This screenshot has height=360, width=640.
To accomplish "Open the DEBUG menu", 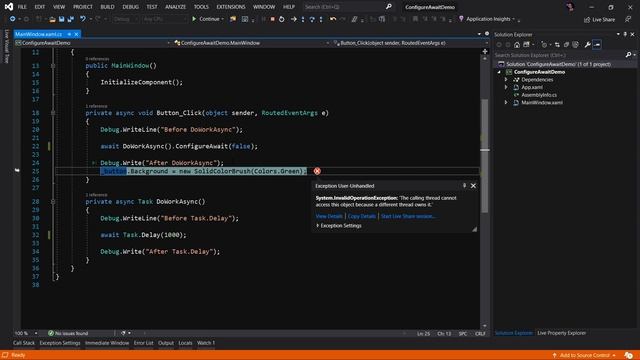I will (x=131, y=7).
